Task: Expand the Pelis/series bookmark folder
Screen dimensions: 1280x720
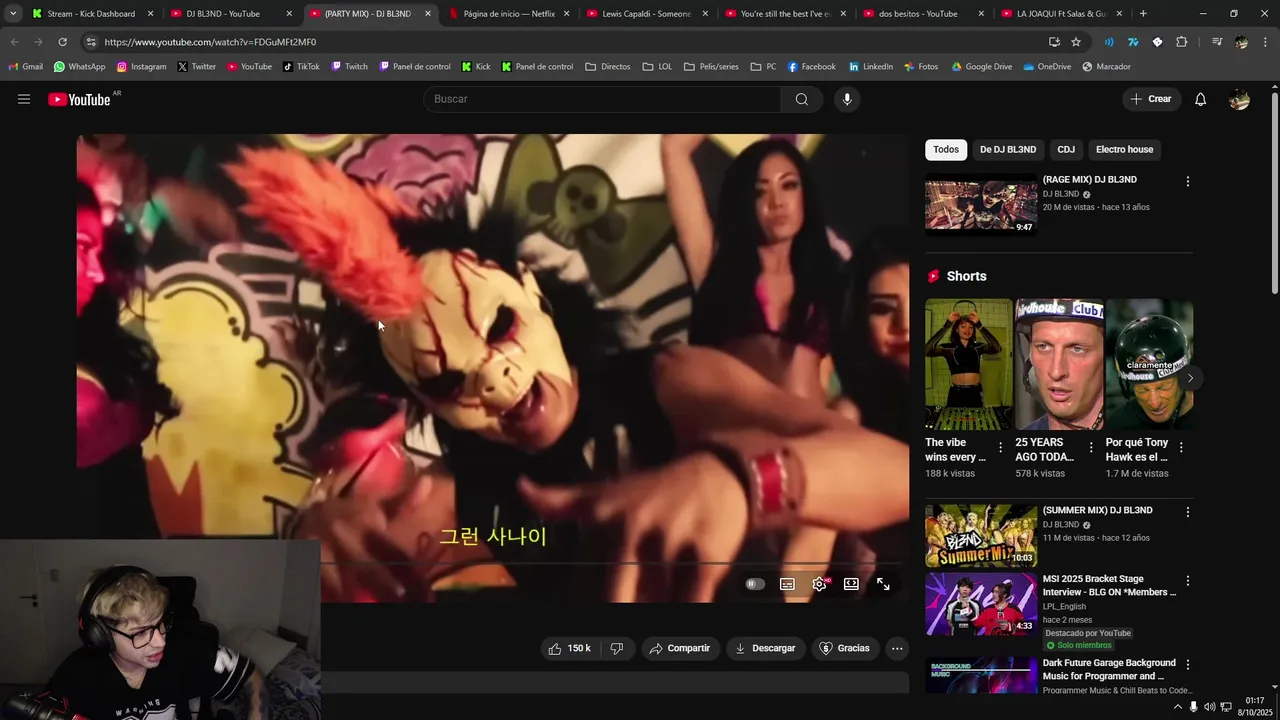Action: point(711,67)
